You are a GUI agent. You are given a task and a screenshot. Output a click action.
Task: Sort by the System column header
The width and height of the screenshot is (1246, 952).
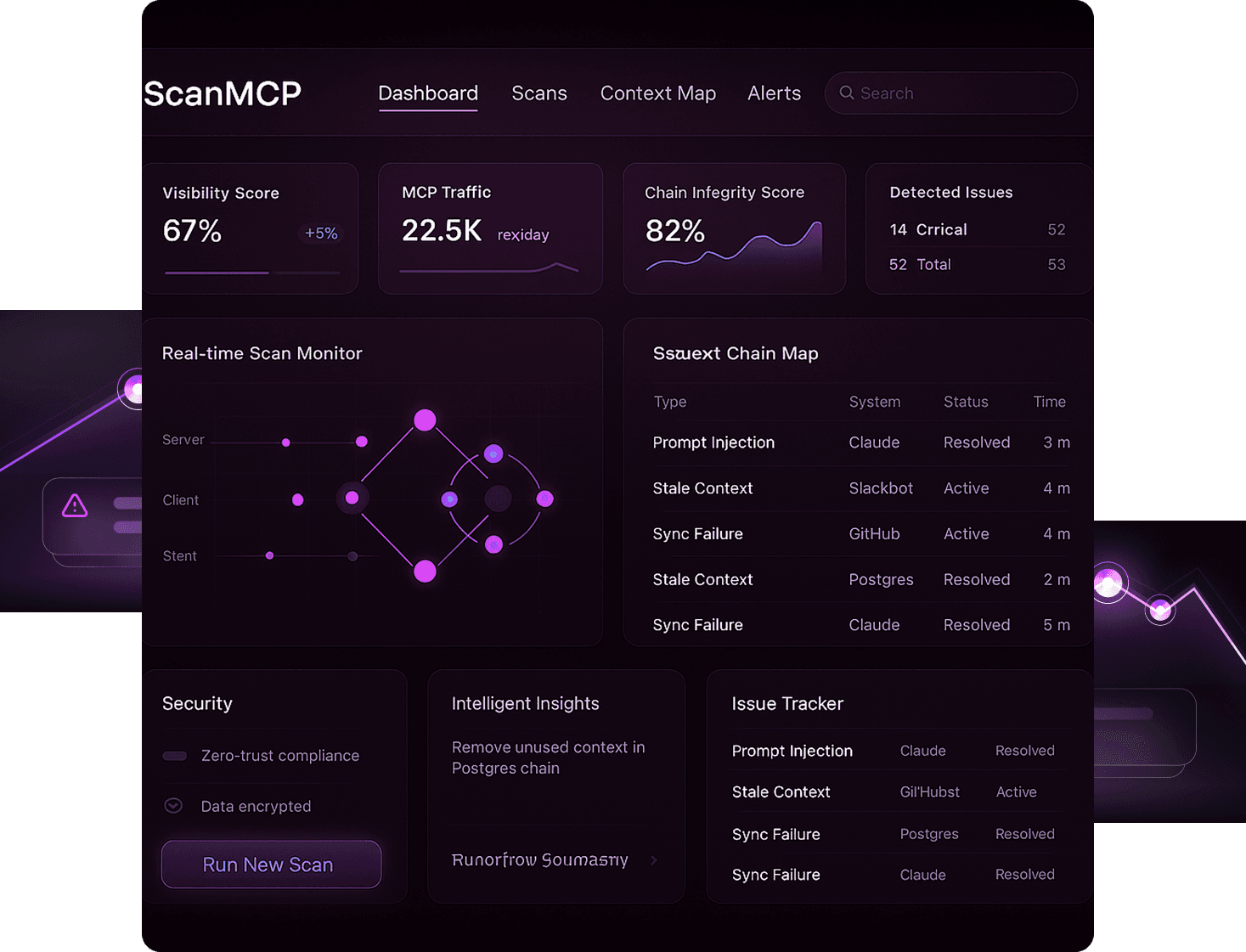click(x=875, y=402)
